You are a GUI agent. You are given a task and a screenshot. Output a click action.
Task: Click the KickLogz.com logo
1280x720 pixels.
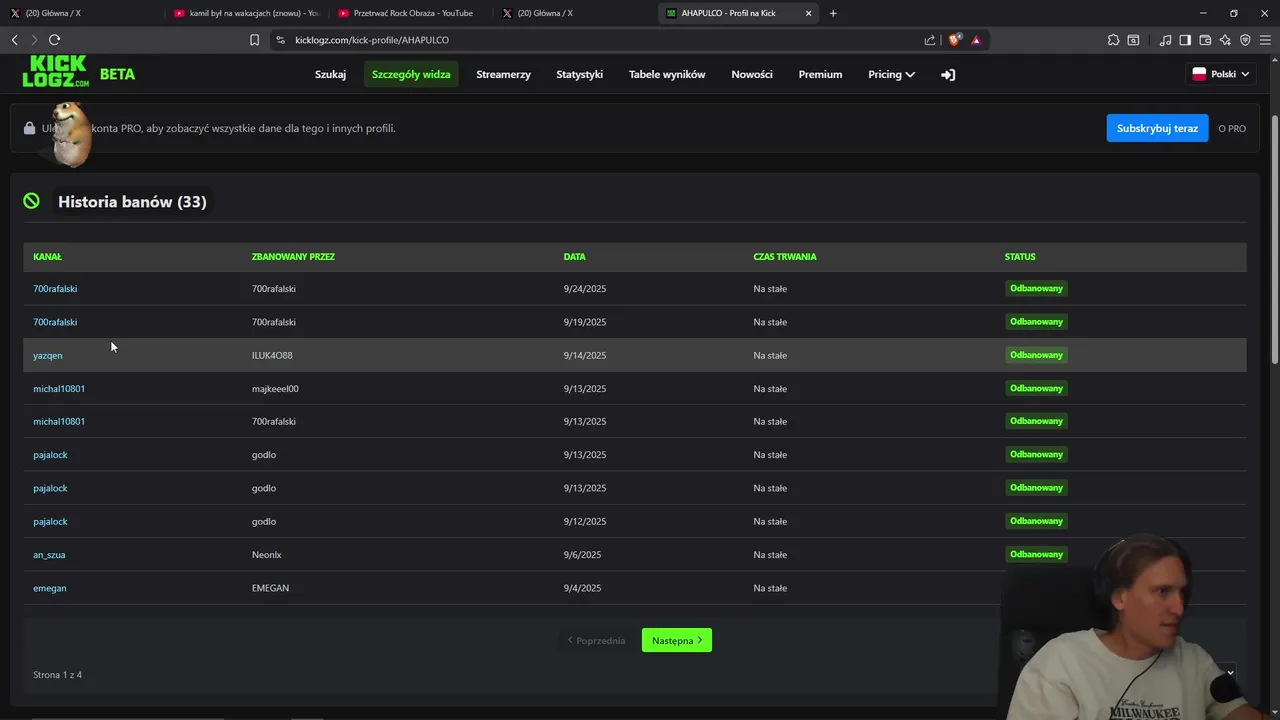[x=56, y=72]
